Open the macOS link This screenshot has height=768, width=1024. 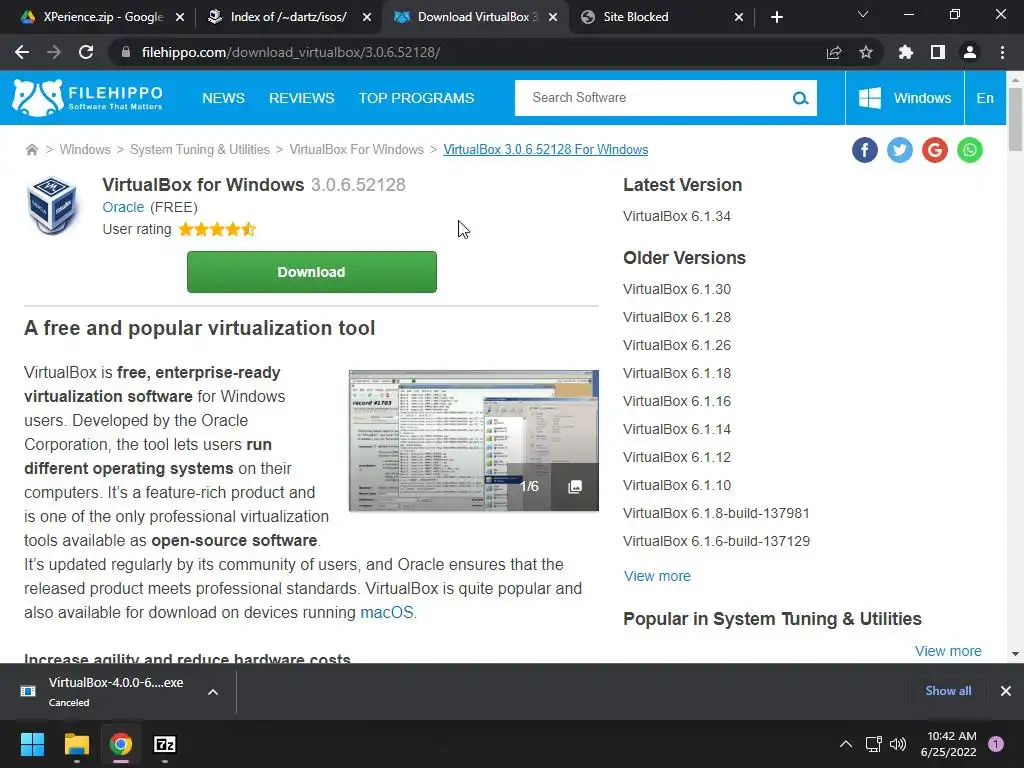tap(387, 613)
